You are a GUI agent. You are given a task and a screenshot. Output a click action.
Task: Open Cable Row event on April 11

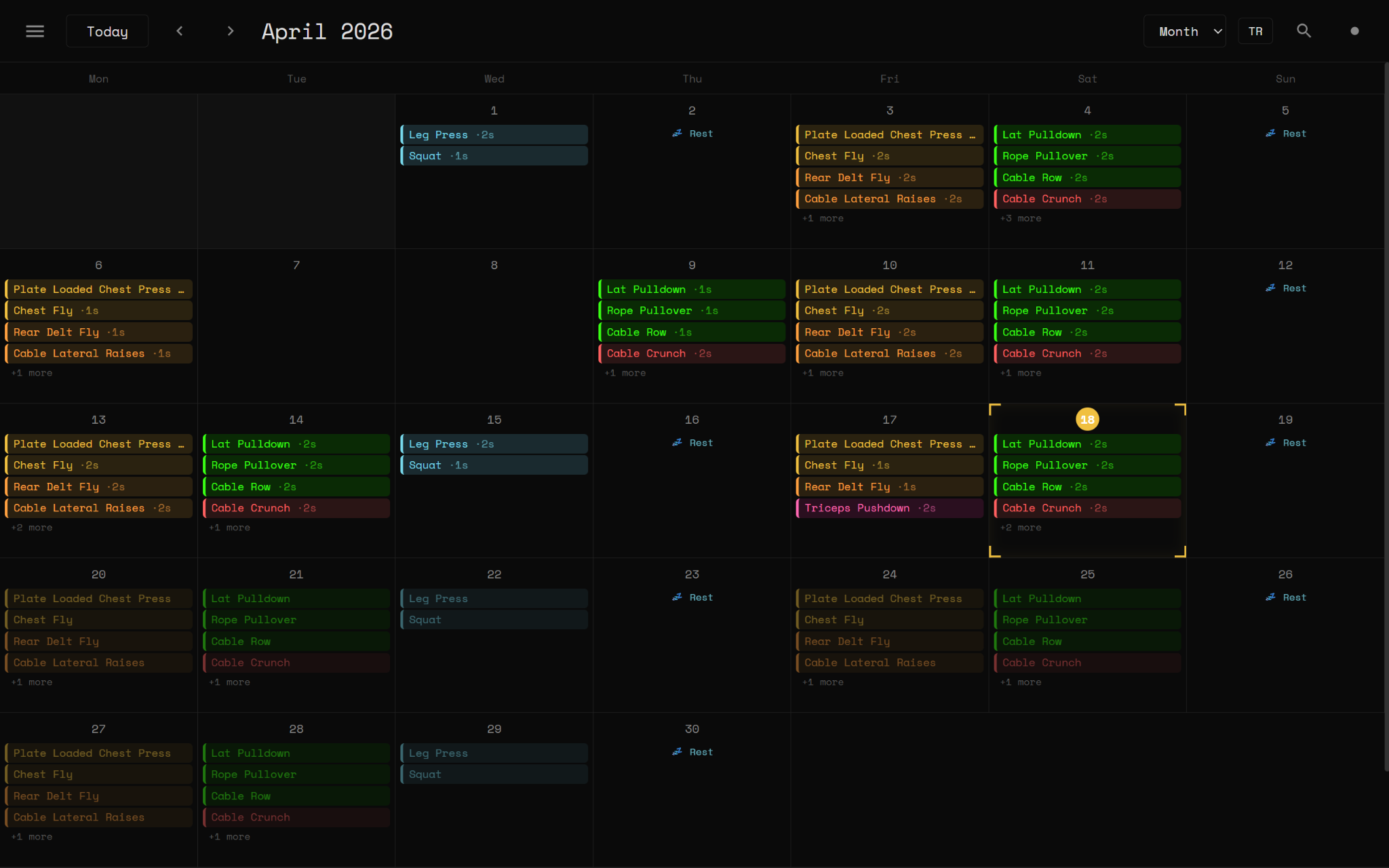[1087, 332]
